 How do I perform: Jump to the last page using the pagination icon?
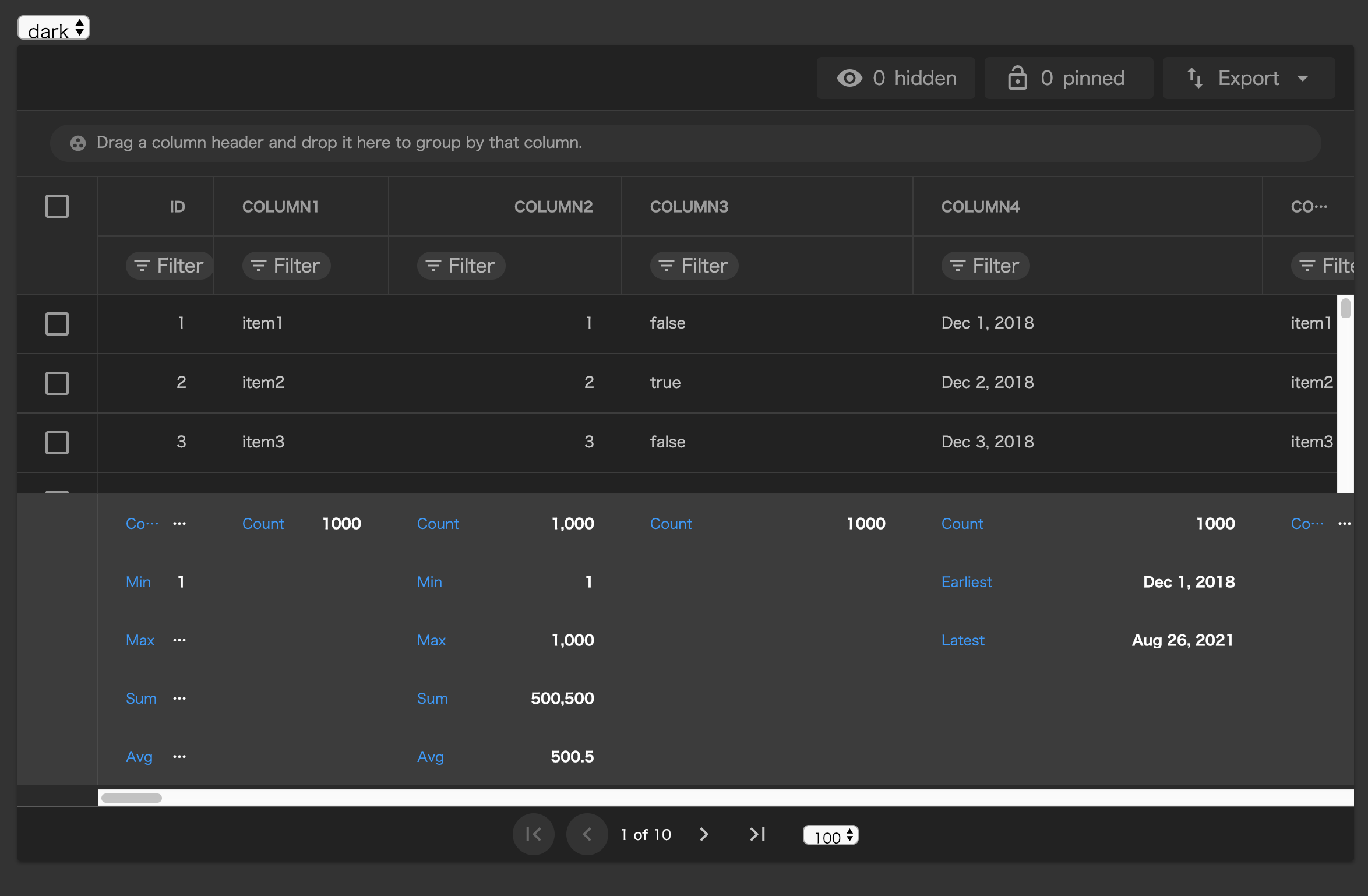(757, 834)
